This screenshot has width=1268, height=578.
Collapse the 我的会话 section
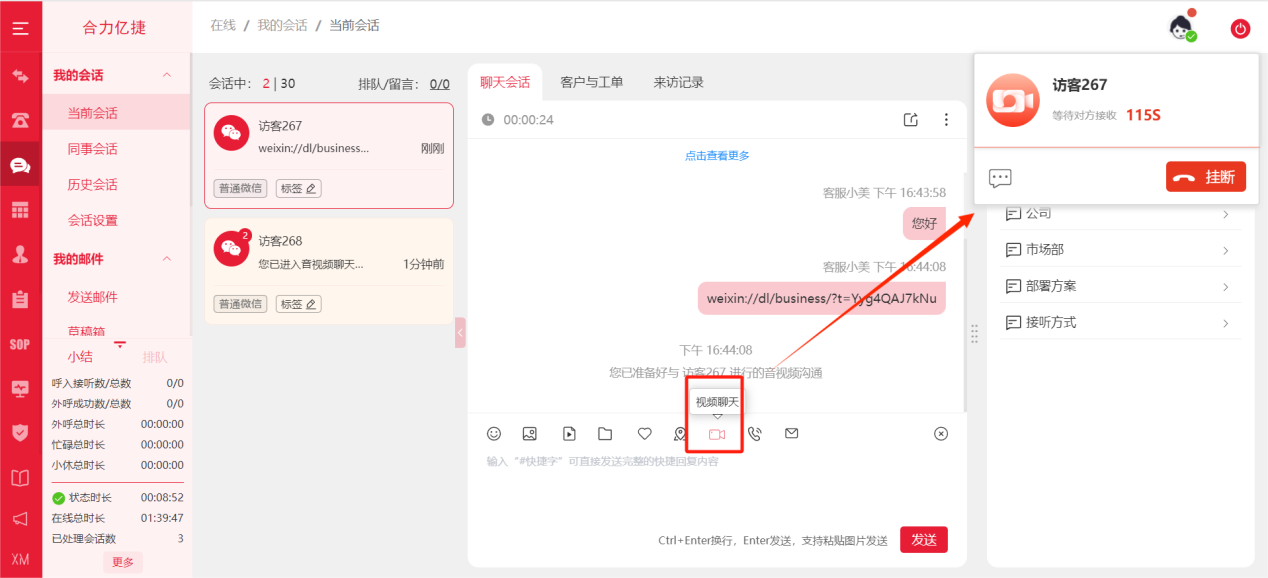[167, 75]
